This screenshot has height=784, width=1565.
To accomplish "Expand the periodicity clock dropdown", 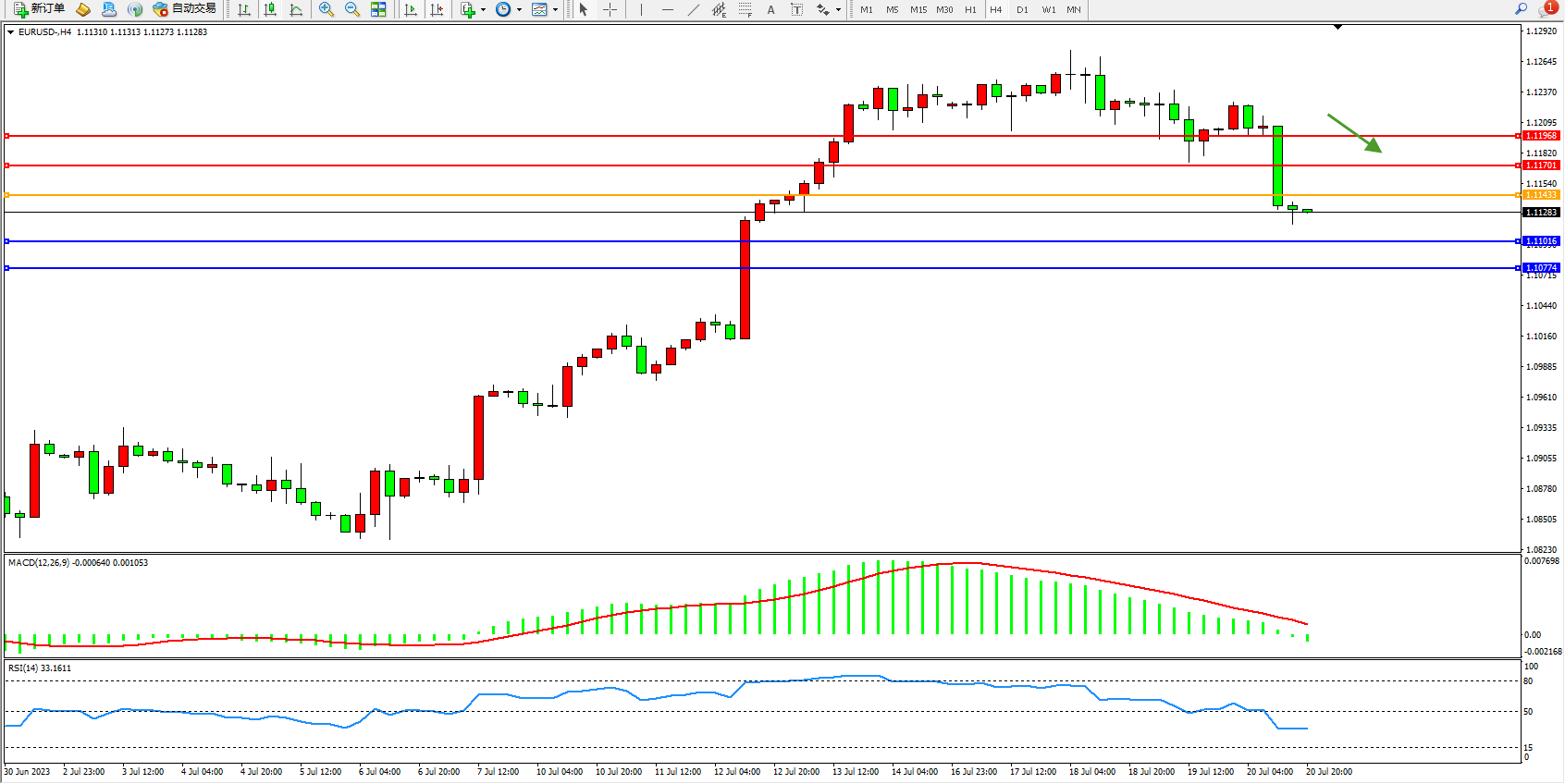I will point(519,9).
